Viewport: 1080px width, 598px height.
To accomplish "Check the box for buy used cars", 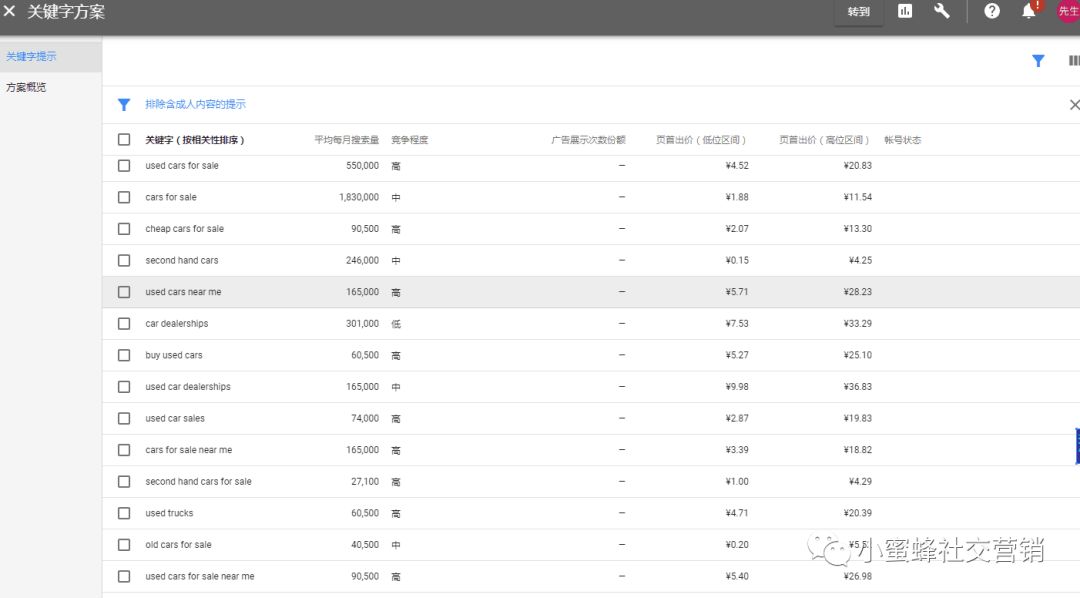I will pyautogui.click(x=124, y=355).
